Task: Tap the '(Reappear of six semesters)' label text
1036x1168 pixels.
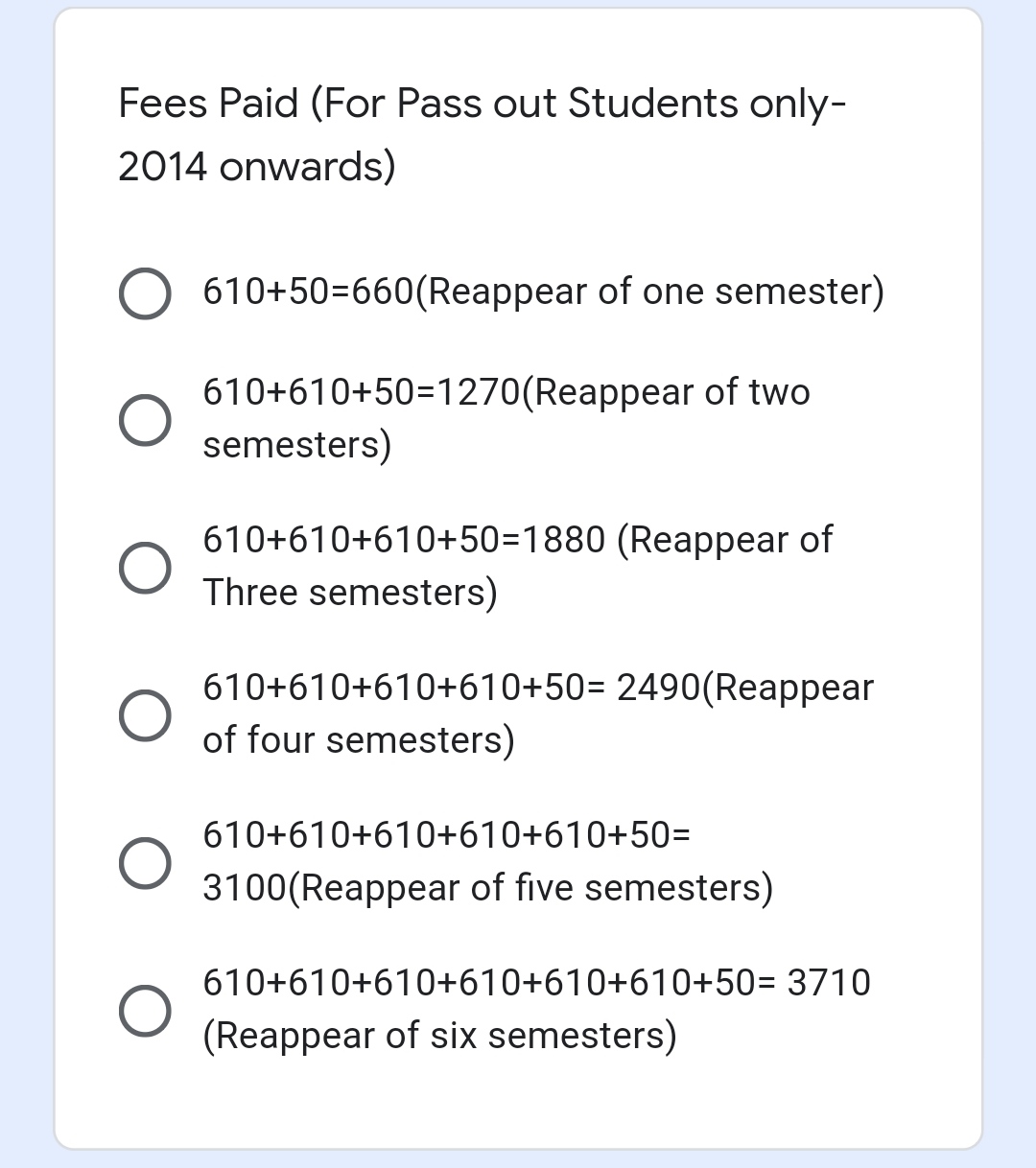Action: [439, 1036]
